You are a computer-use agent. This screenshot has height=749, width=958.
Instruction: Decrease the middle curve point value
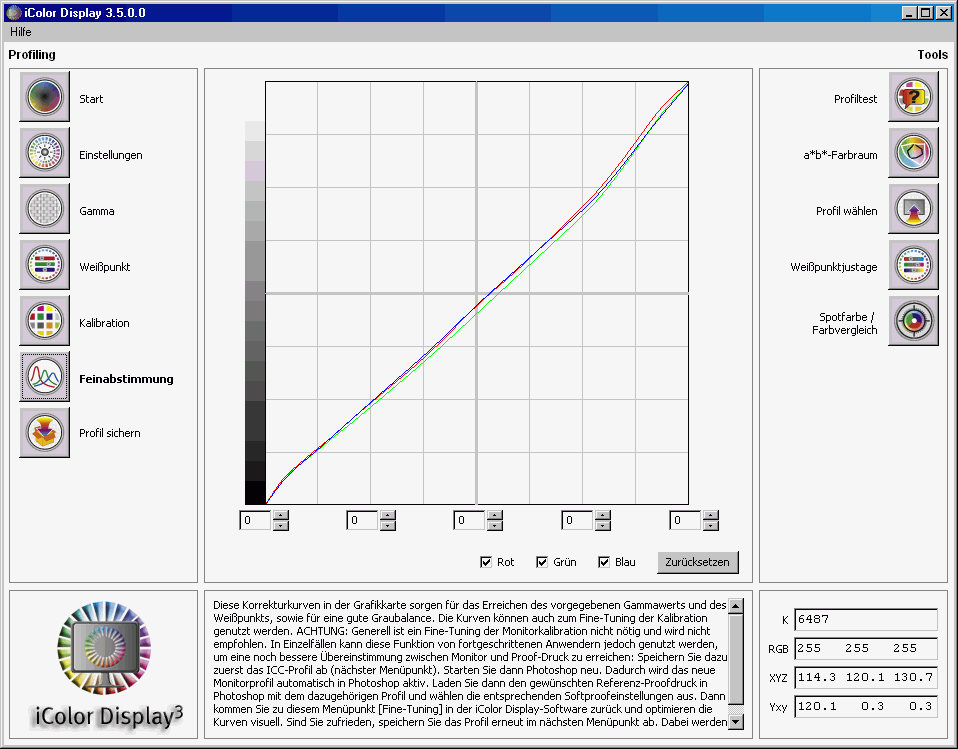click(495, 525)
